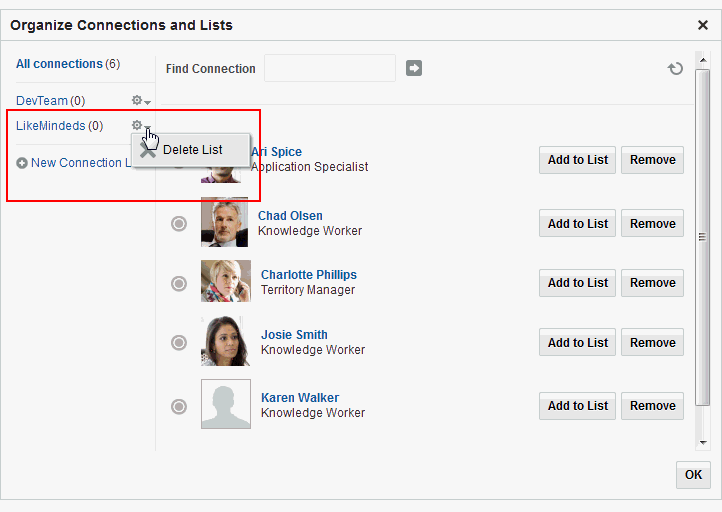
Task: Open Charlotte Phillips' profile photo
Action: click(226, 281)
